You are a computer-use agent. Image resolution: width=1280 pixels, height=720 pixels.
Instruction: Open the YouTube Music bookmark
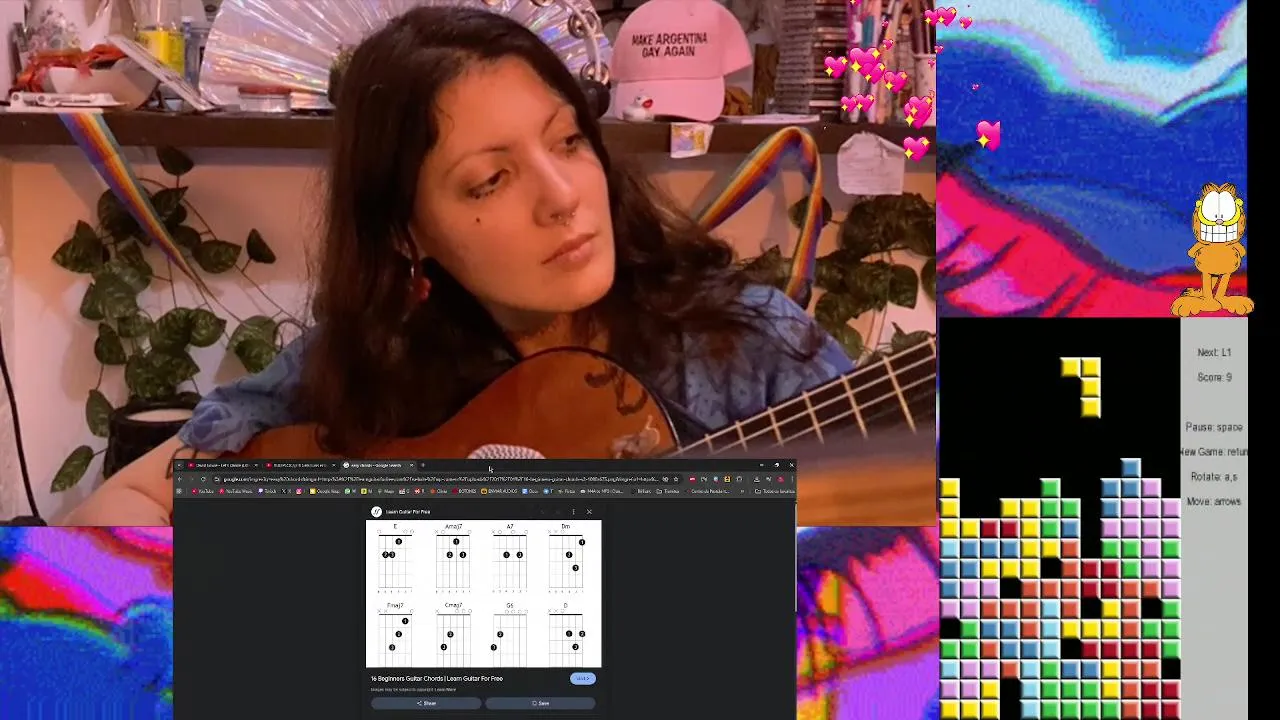[x=235, y=491]
